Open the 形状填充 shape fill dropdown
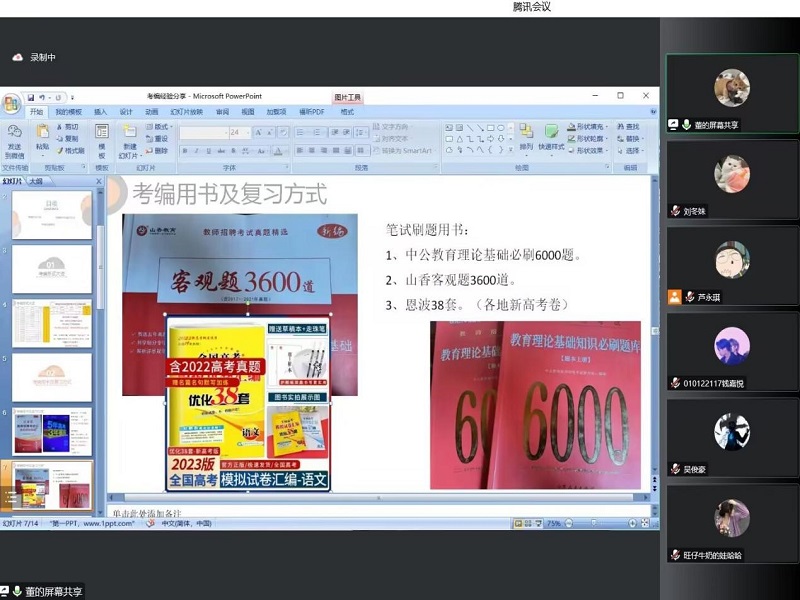Screen dimensions: 800x600 point(588,127)
